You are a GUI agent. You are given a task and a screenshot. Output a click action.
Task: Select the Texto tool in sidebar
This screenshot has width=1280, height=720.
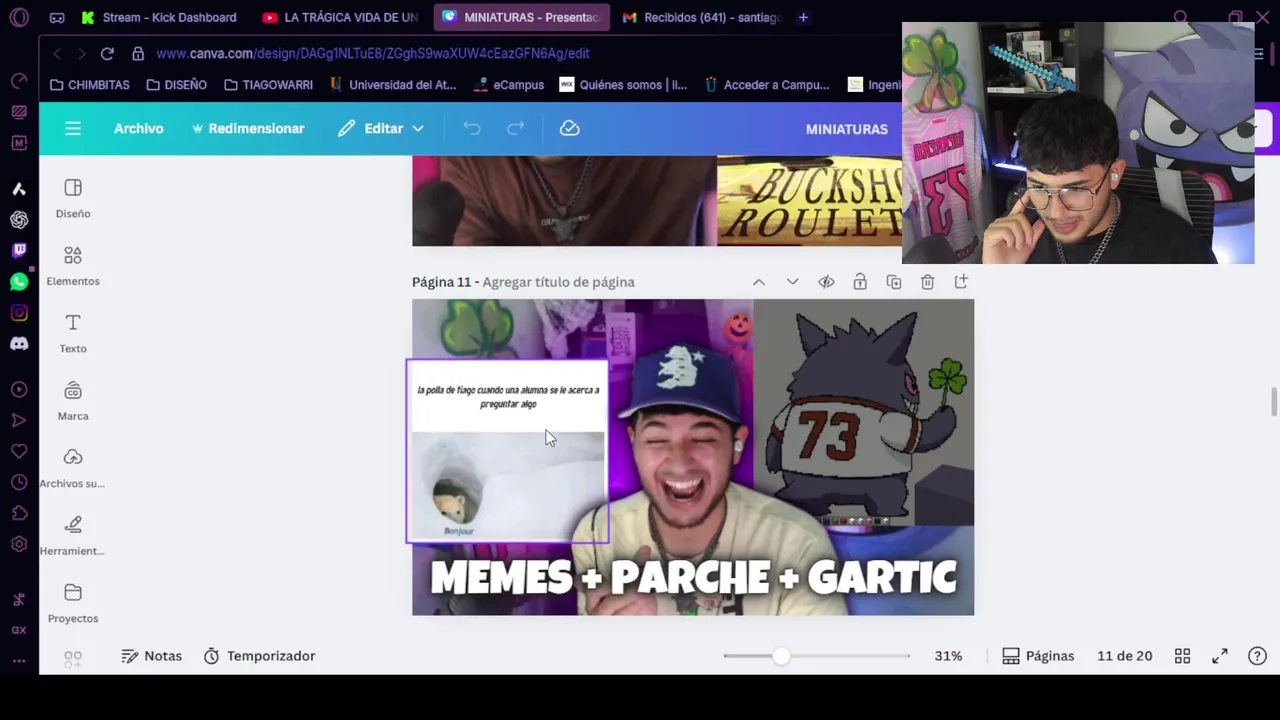pos(73,333)
